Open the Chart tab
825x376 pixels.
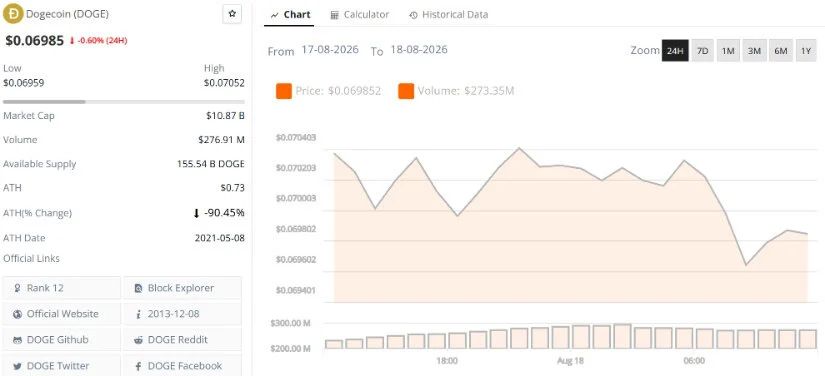click(290, 15)
